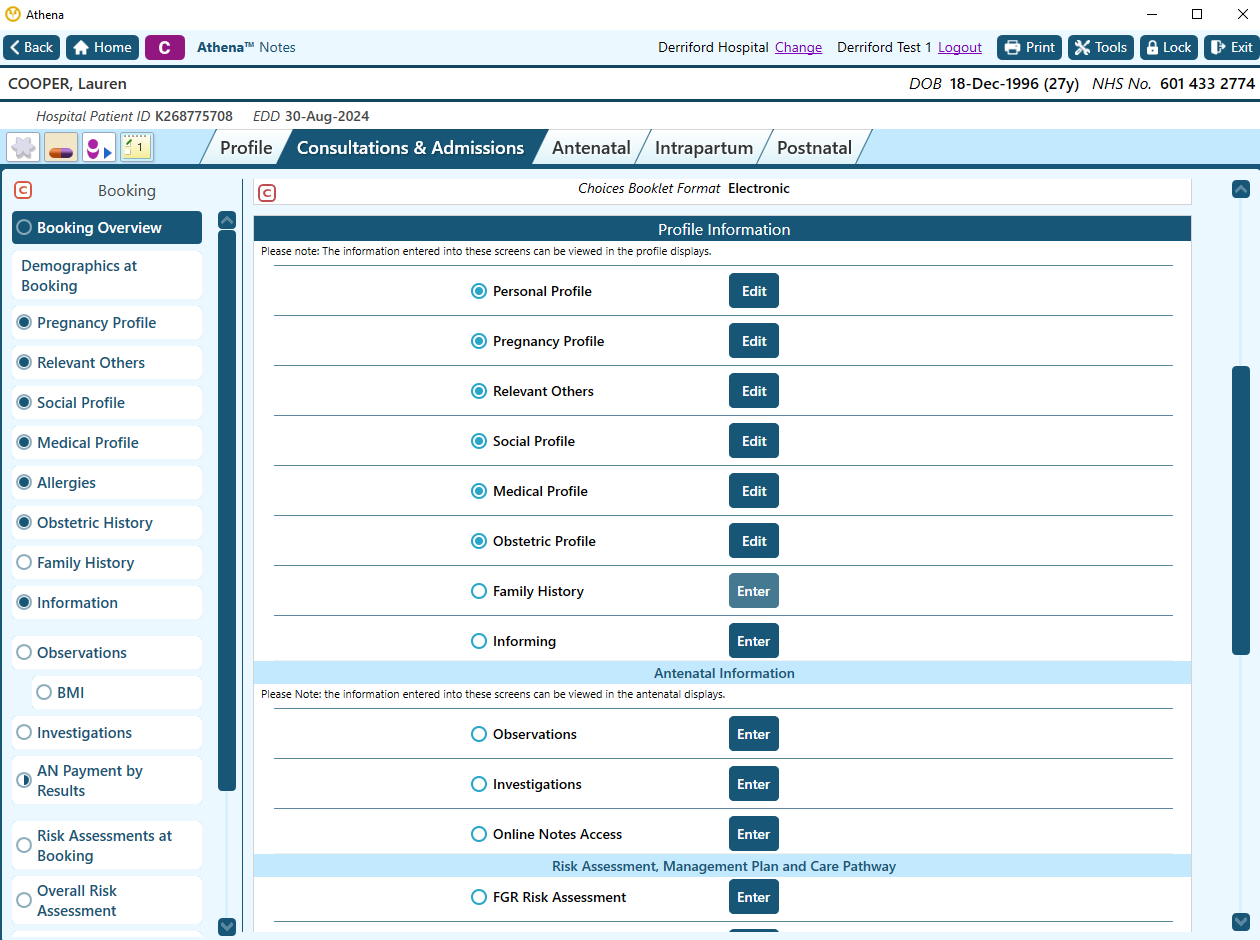Open Social Profile in the sidebar
Image resolution: width=1260 pixels, height=940 pixels.
[107, 403]
